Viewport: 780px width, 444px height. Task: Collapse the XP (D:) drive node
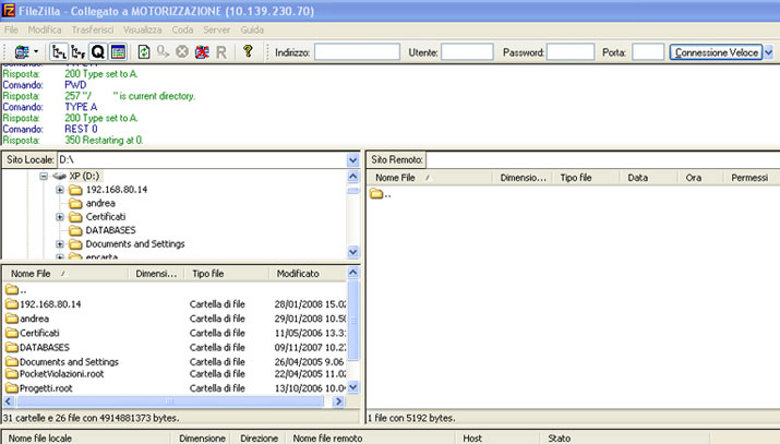pos(44,176)
